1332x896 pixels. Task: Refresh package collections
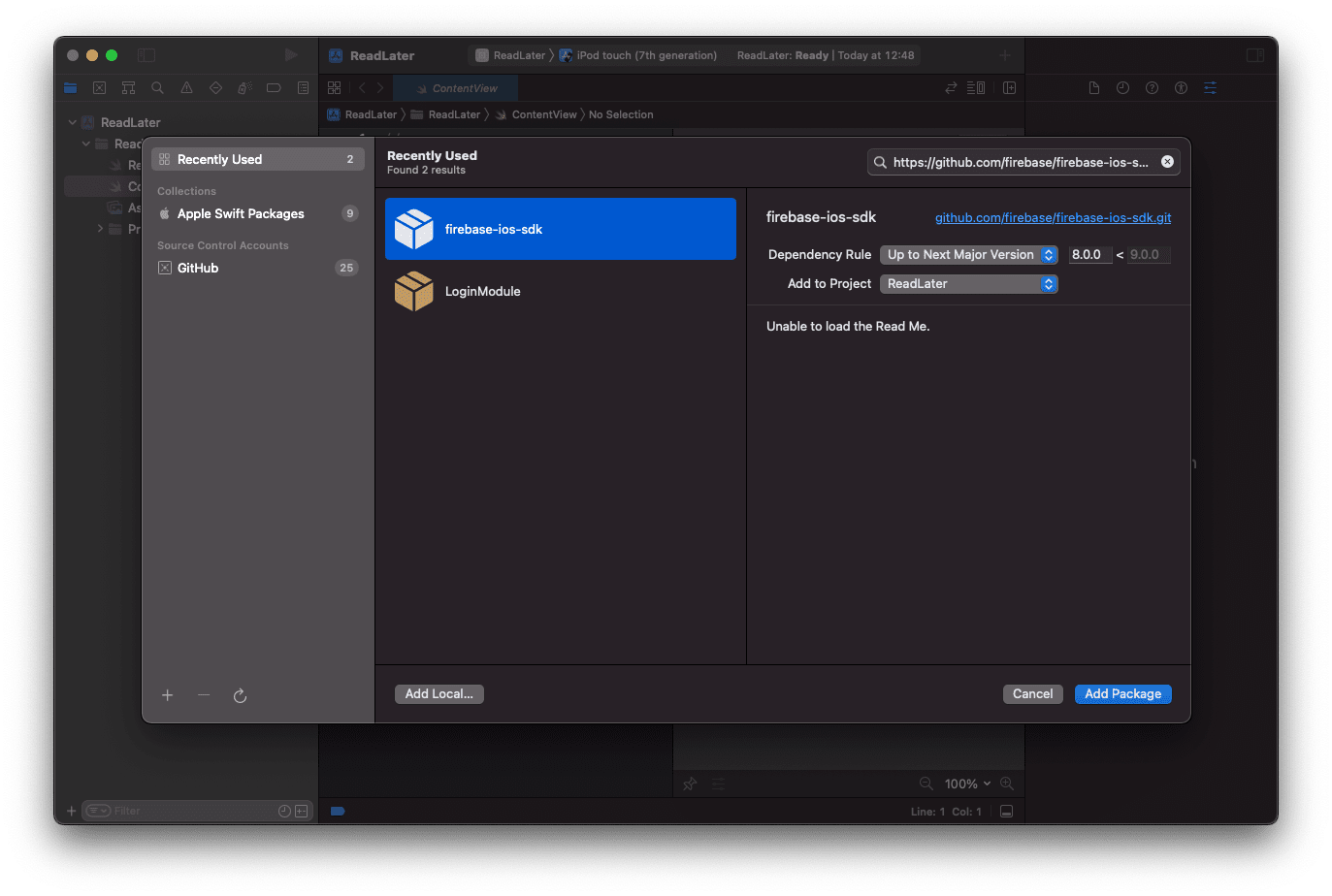point(241,695)
